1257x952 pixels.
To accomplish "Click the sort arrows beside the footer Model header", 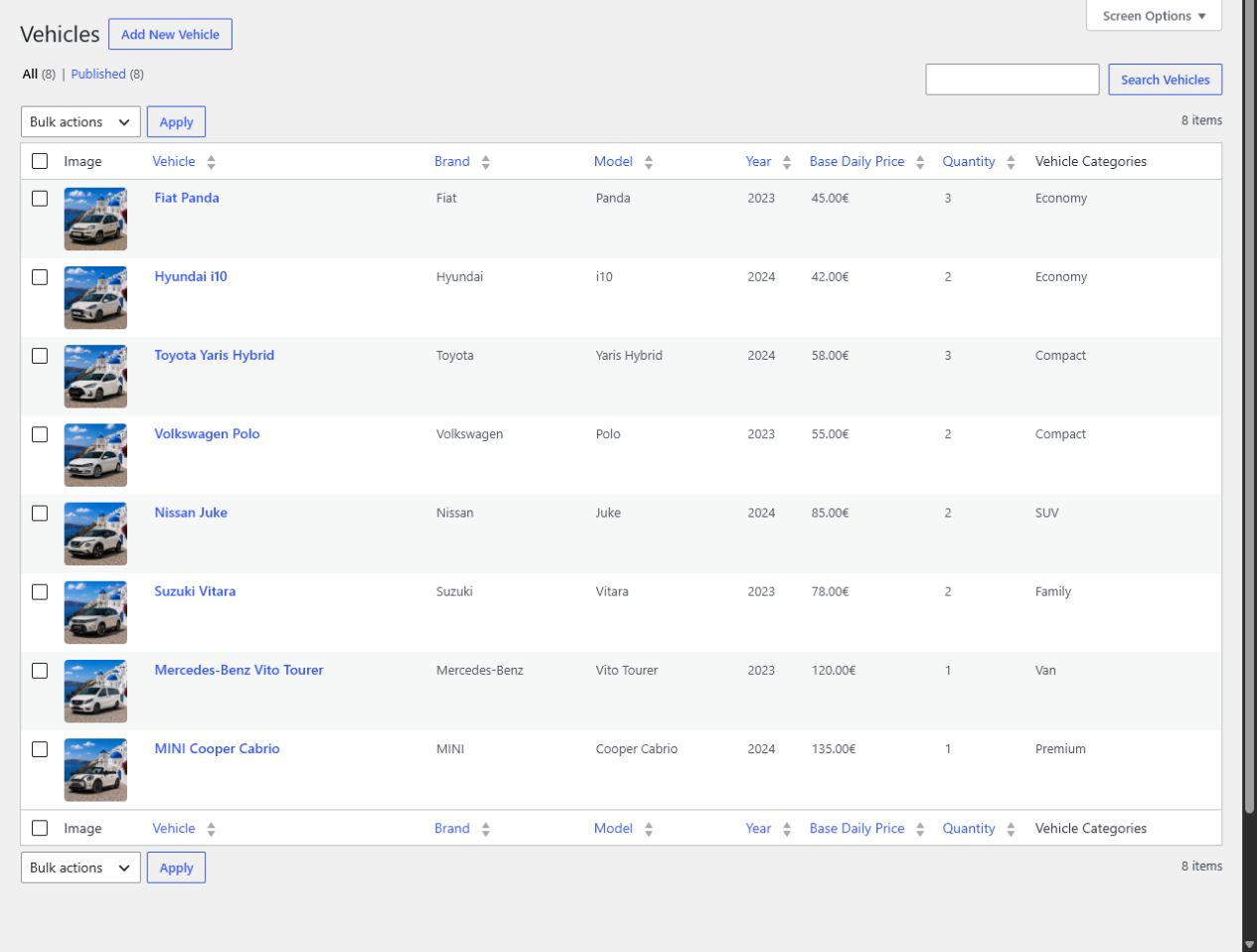I will (x=649, y=829).
